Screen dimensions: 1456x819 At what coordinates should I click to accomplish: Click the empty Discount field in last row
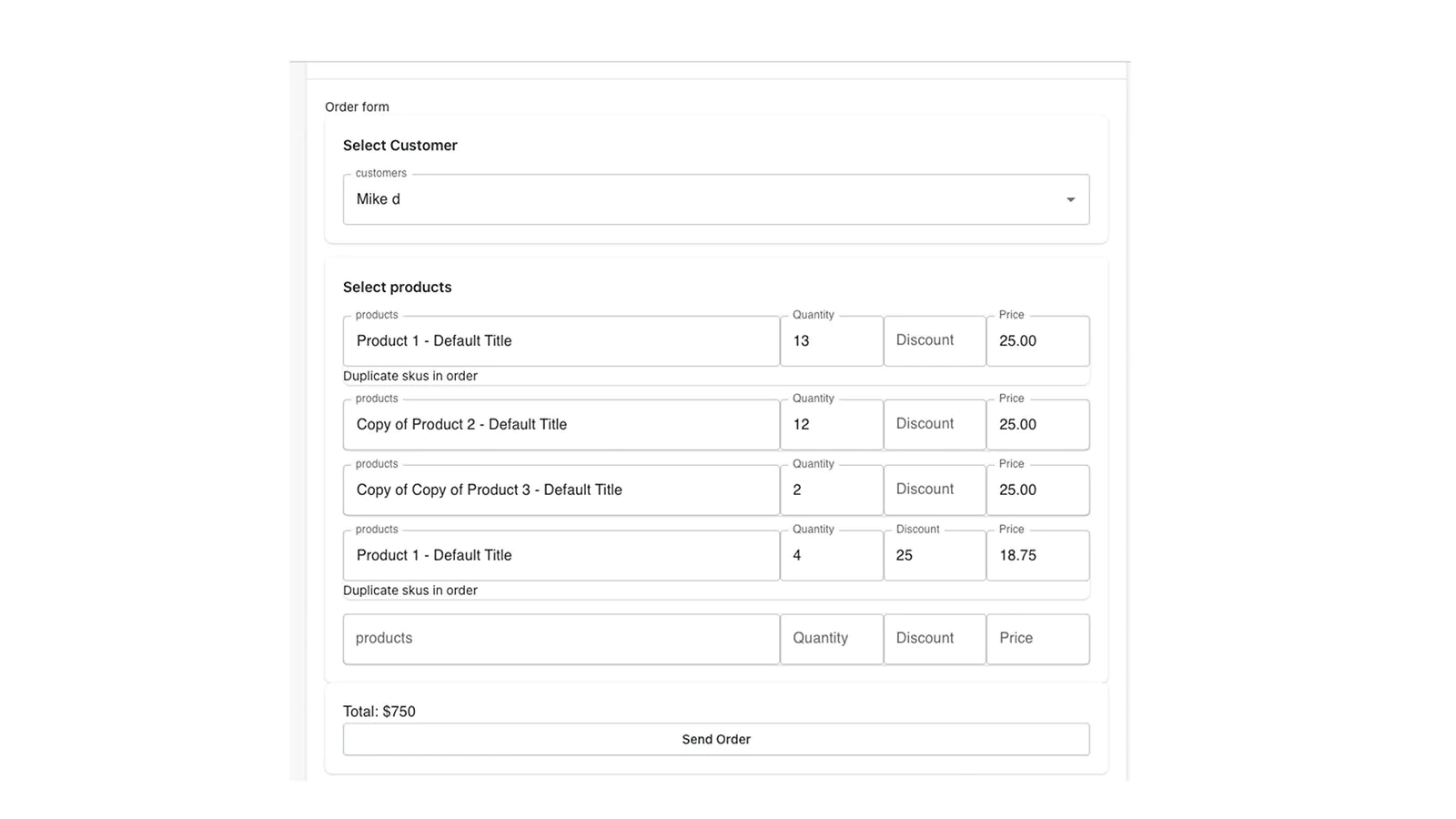tap(935, 639)
